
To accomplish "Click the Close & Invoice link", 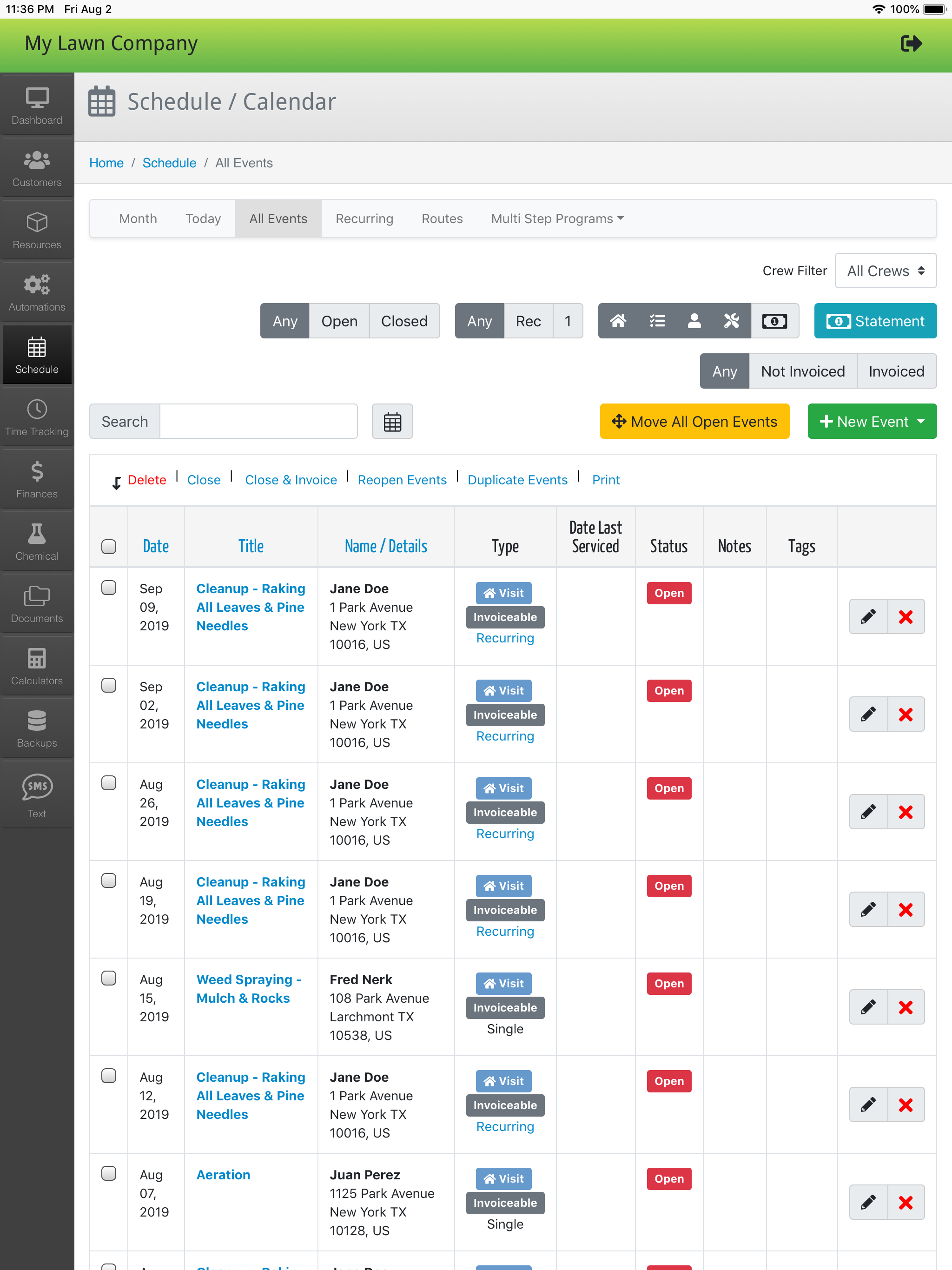I will click(x=291, y=480).
